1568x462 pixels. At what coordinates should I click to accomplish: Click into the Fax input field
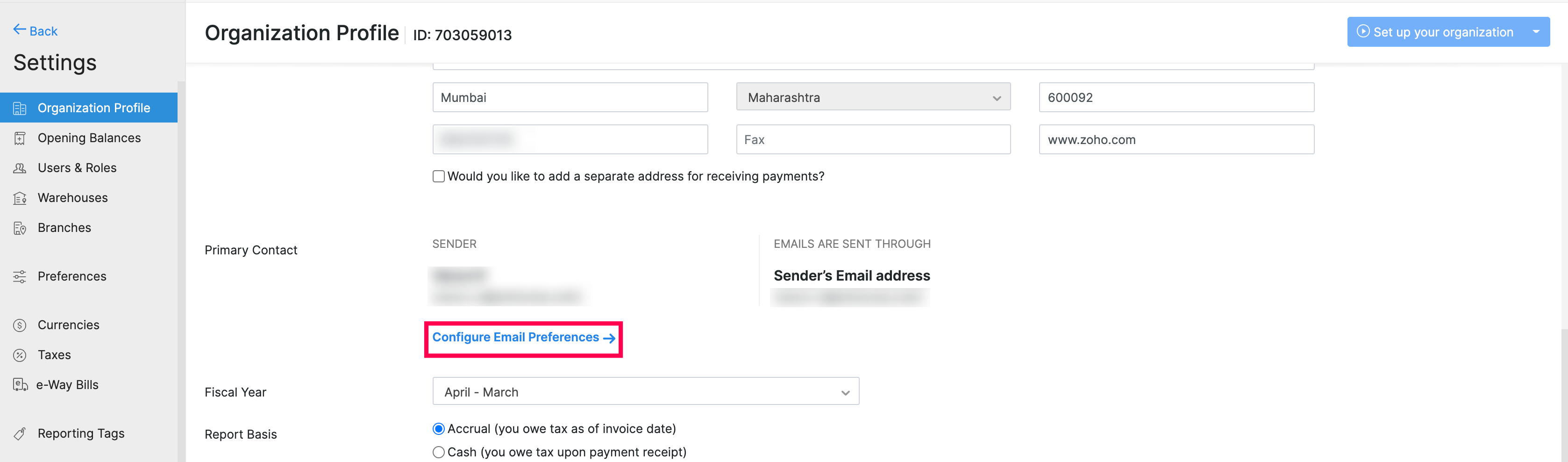(873, 139)
